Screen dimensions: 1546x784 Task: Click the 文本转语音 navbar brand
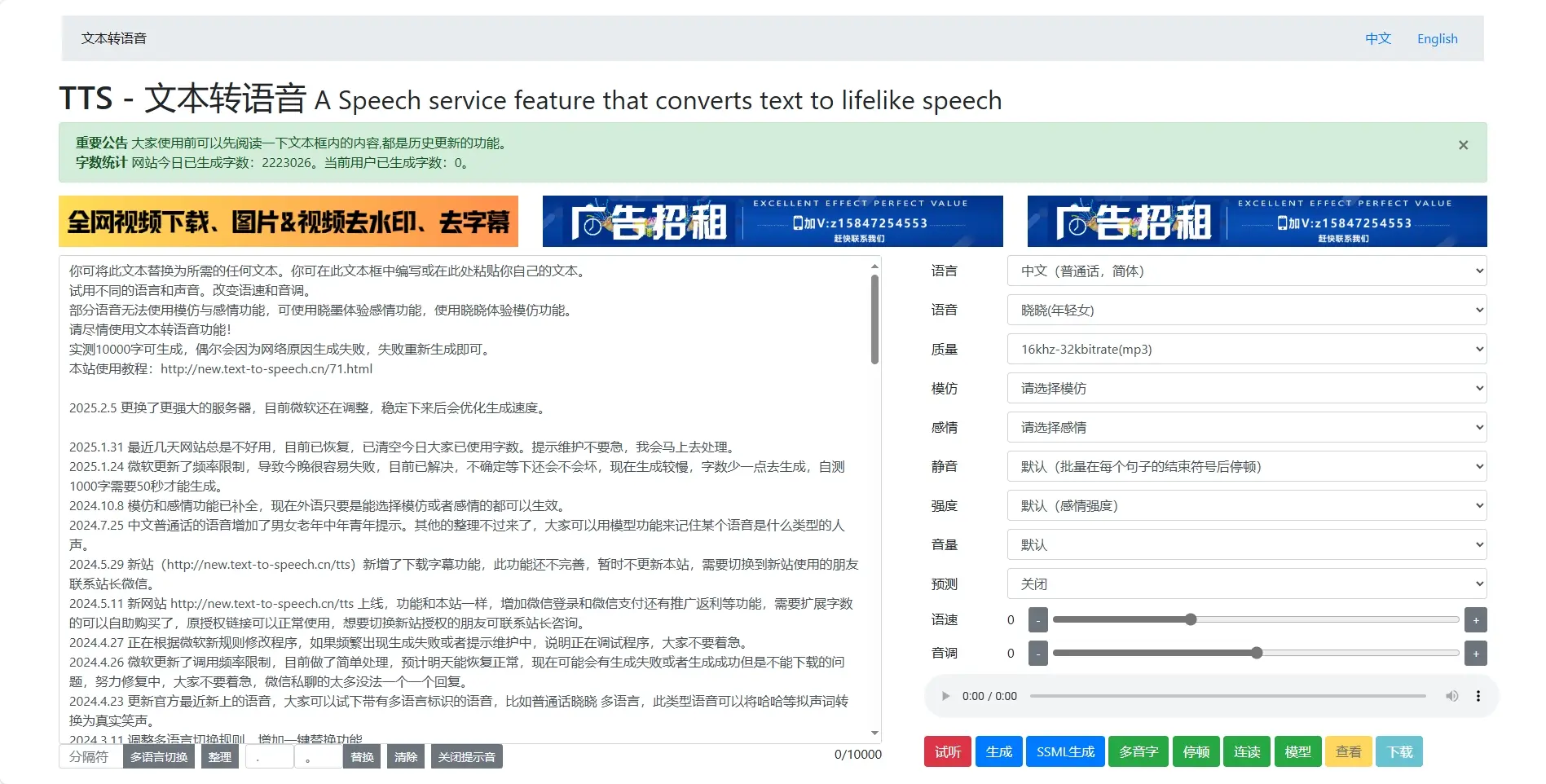pyautogui.click(x=114, y=37)
